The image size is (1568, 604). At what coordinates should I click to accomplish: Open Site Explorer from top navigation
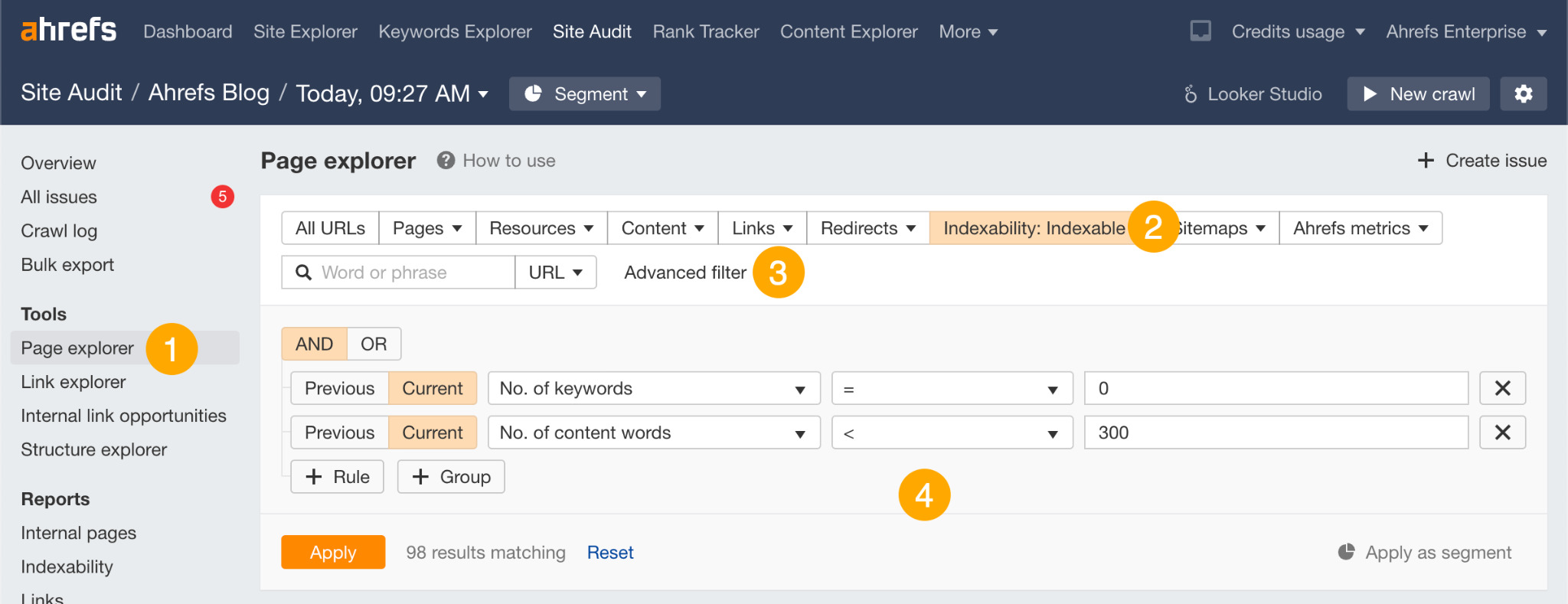click(x=305, y=31)
